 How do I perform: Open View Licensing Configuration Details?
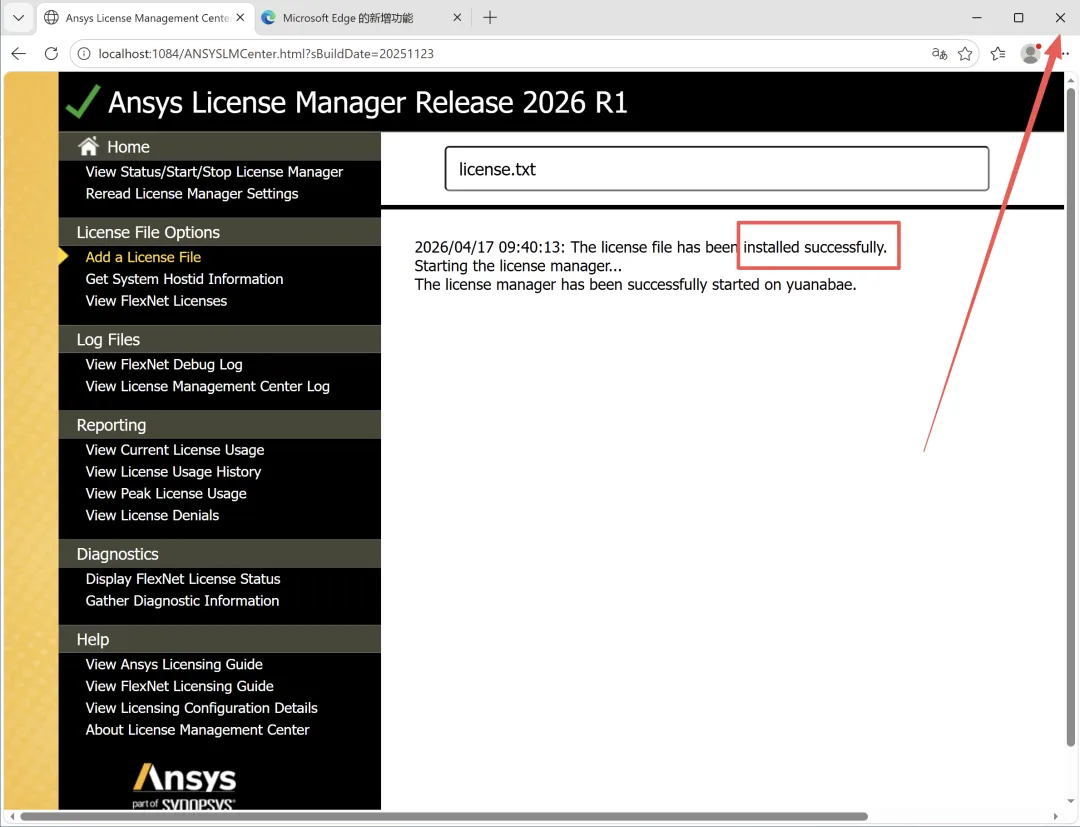[x=202, y=708]
